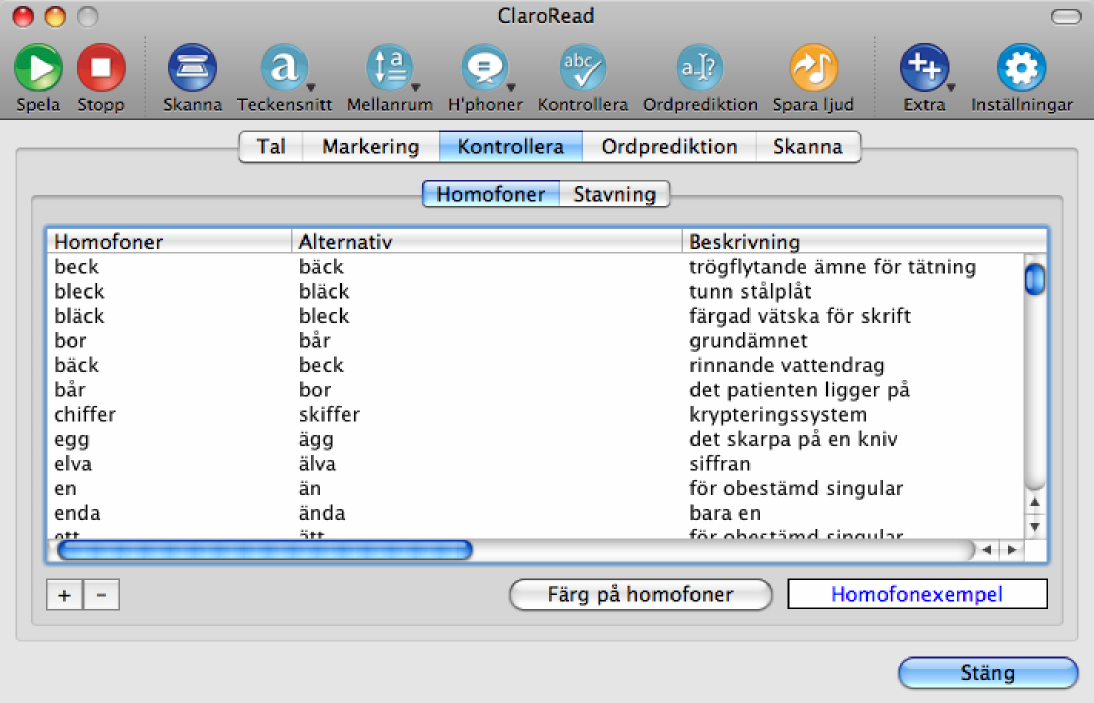This screenshot has height=703, width=1094.
Task: Switch to the Tal tab
Action: tap(271, 146)
